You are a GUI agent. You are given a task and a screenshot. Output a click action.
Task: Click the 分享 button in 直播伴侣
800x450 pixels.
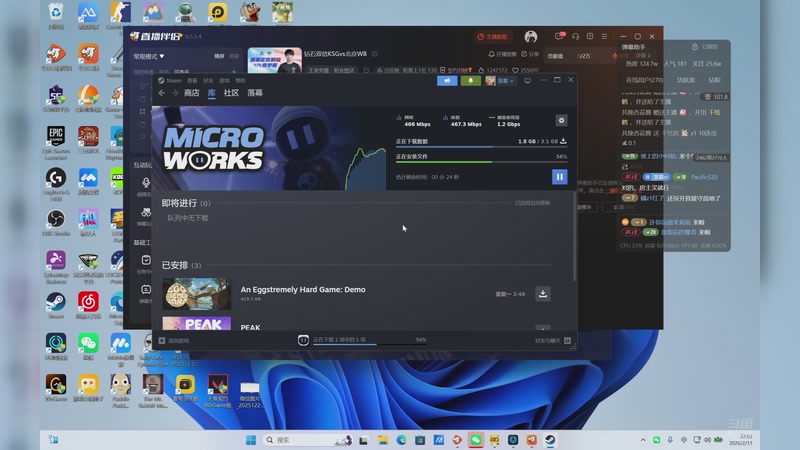point(530,54)
